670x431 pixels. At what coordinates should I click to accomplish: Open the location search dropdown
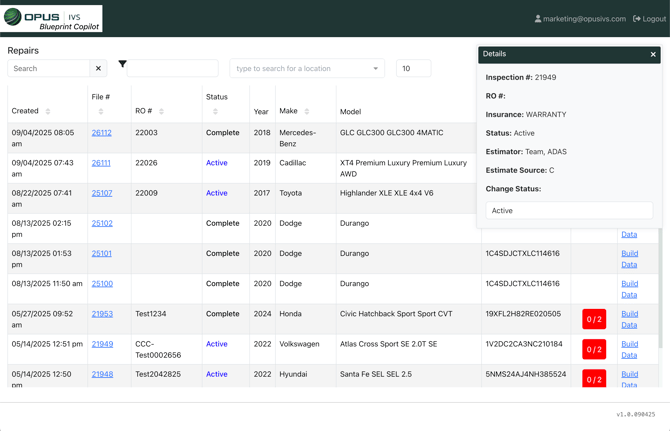pos(307,69)
